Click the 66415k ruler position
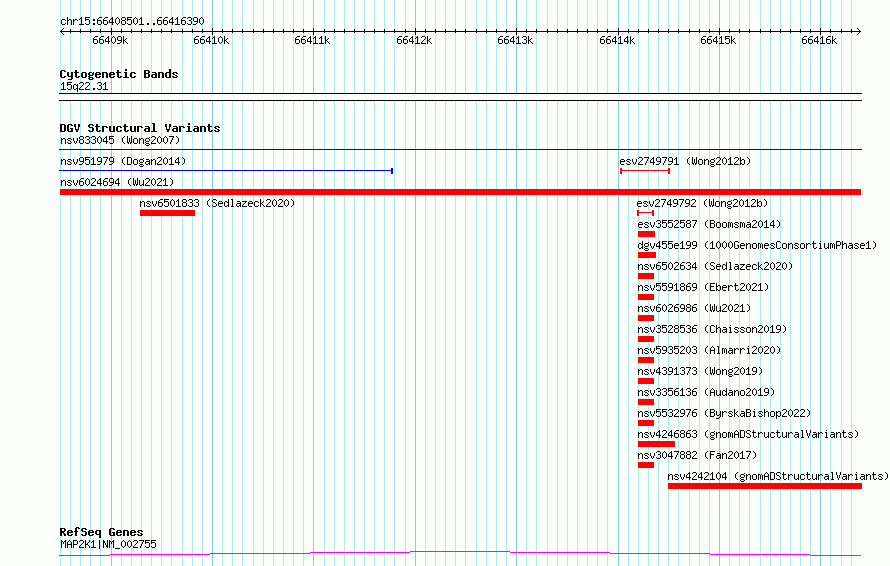The image size is (890, 566). click(x=718, y=41)
